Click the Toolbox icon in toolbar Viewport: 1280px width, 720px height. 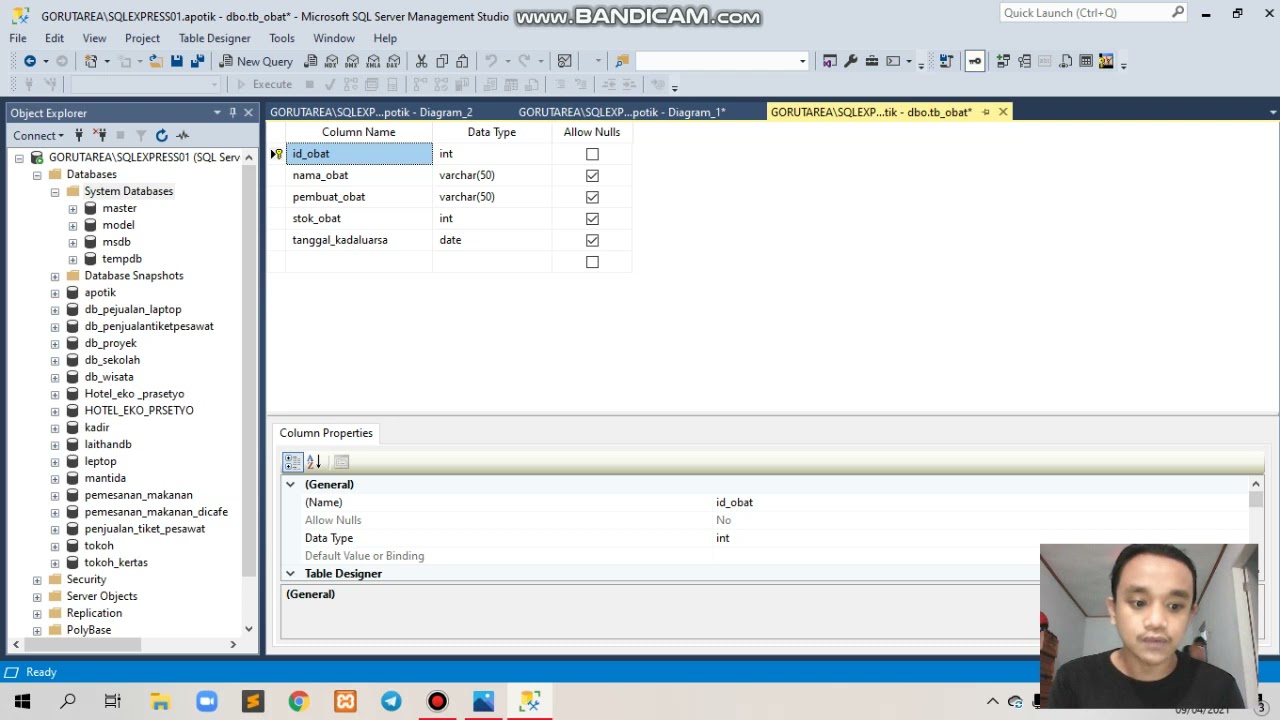[x=872, y=61]
